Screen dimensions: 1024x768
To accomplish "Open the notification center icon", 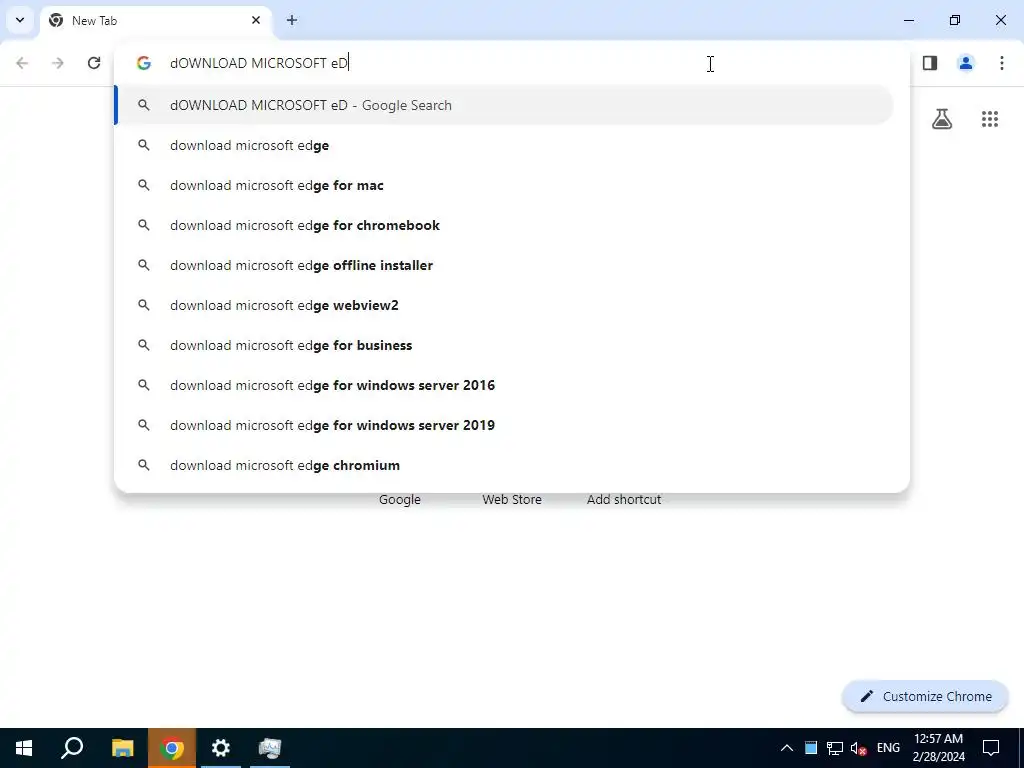I will click(991, 748).
